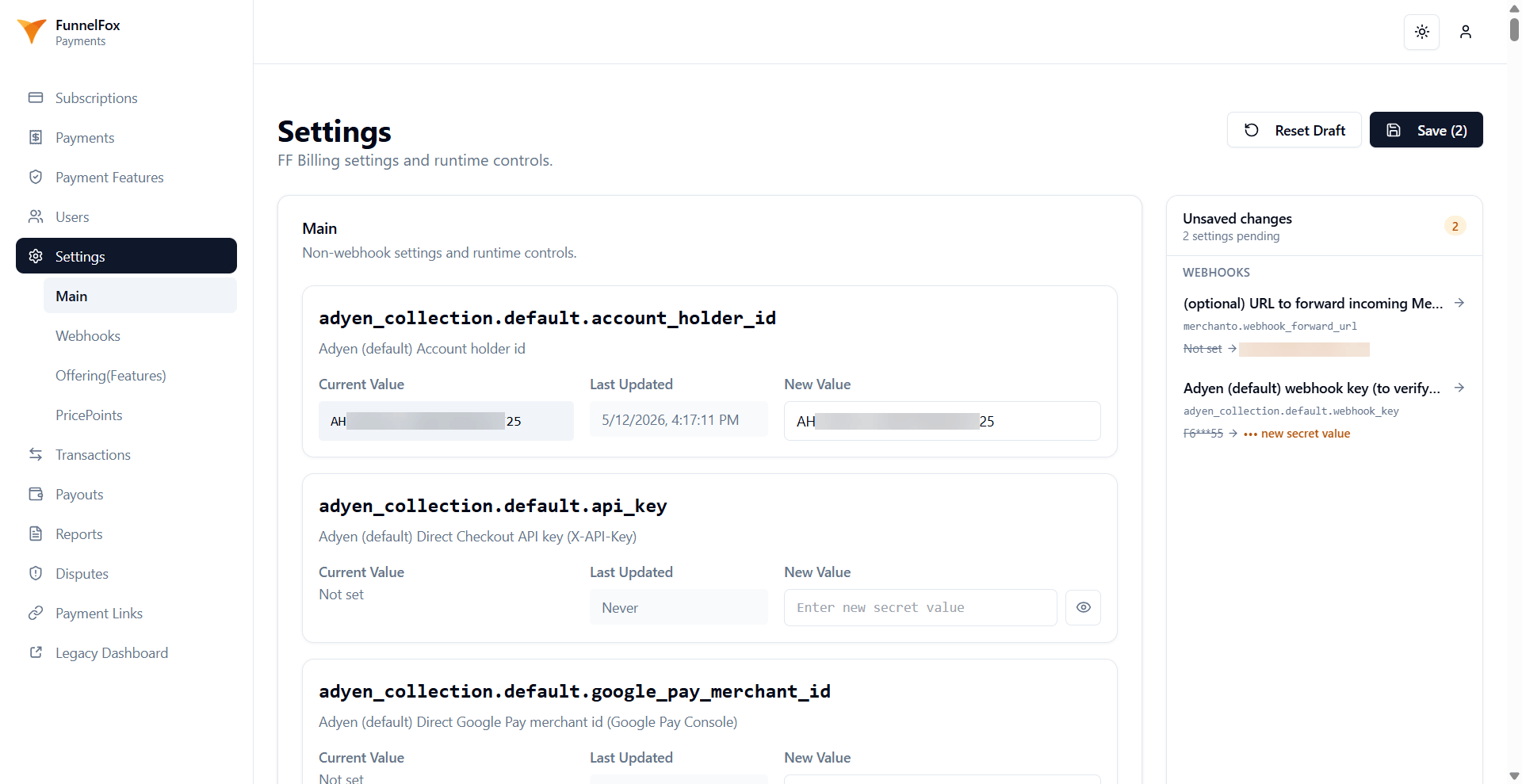Click scrollbar down arrow at bottom right
Screen dimensions: 1522x784
click(1514, 776)
